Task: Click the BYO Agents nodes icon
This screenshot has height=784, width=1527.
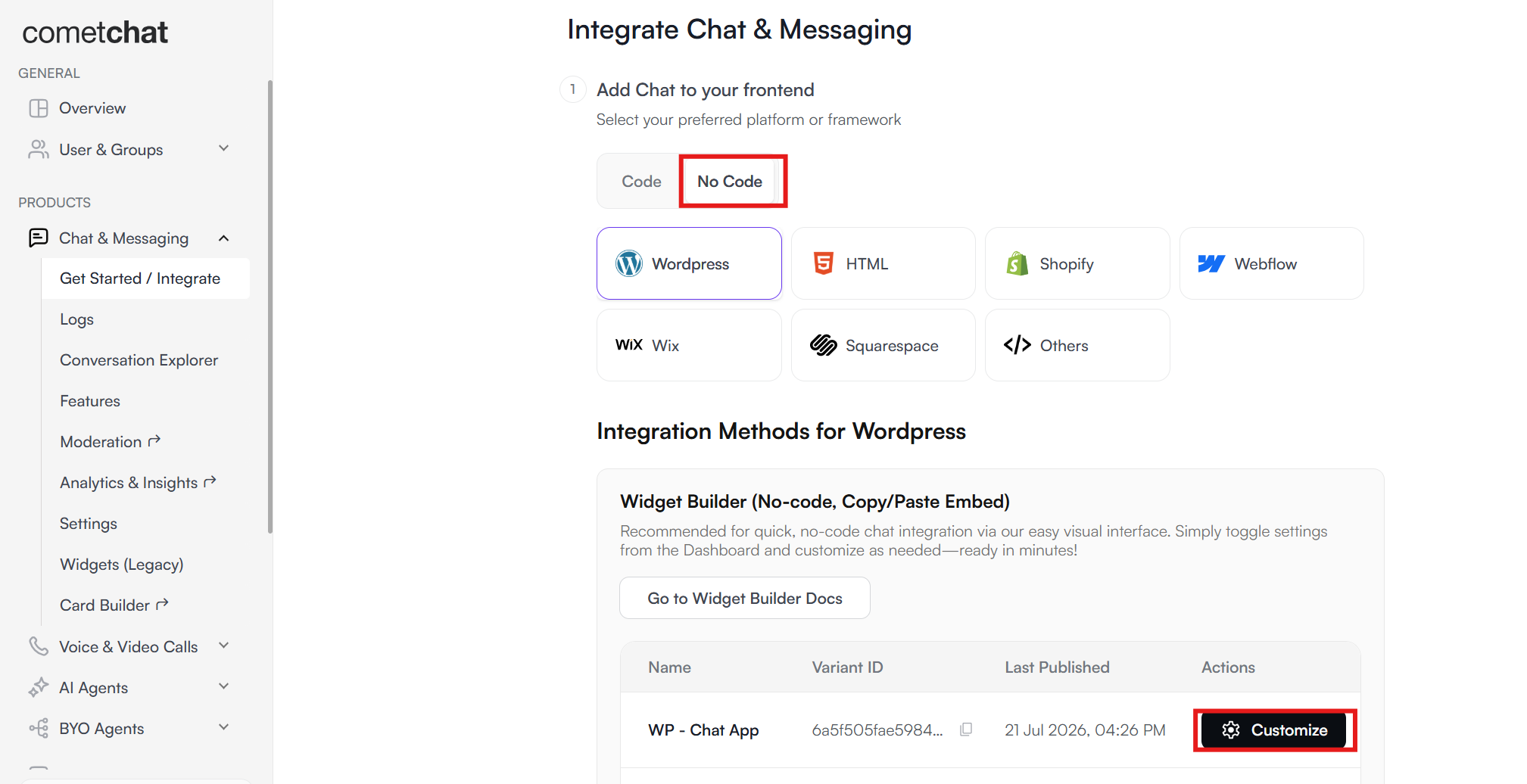Action: coord(39,728)
